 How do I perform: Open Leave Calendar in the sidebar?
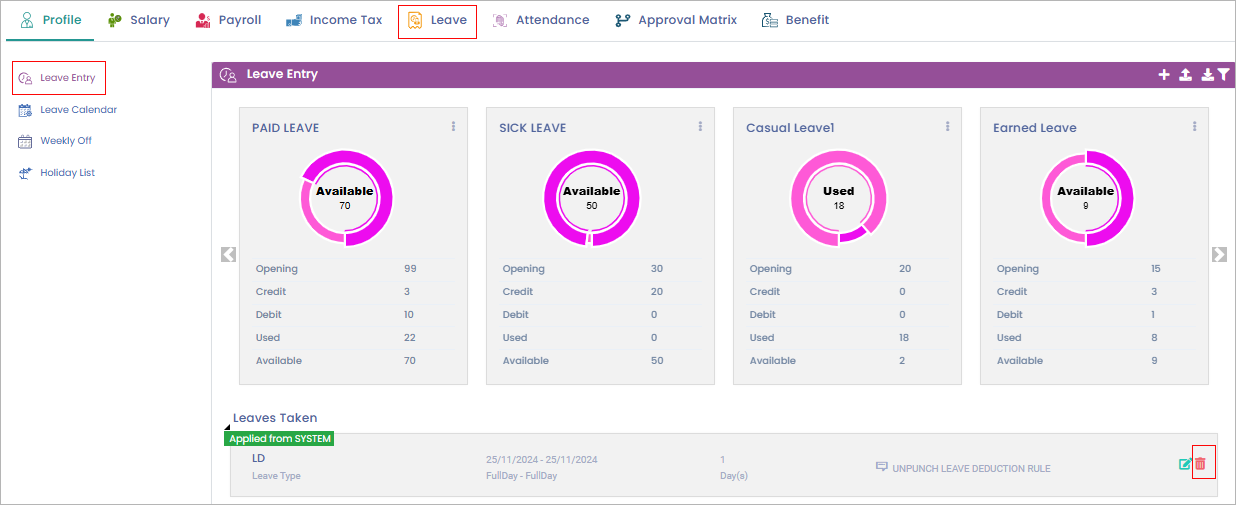tap(78, 110)
